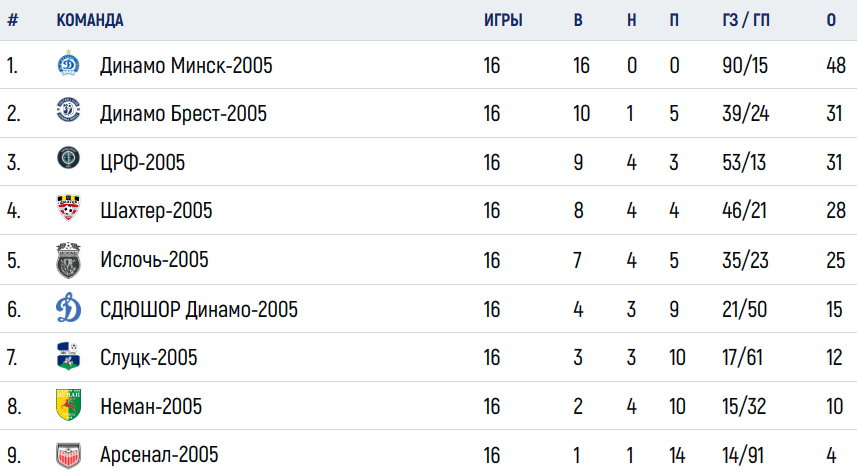This screenshot has height=475, width=857.
Task: Sort by the КОМАНДА column header
Action: (90, 20)
